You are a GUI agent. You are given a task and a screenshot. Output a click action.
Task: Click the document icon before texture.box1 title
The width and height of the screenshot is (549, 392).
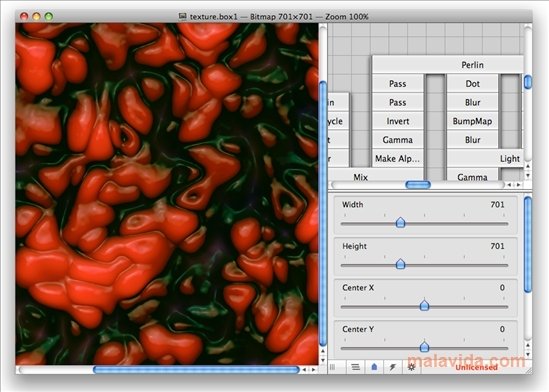[x=182, y=16]
